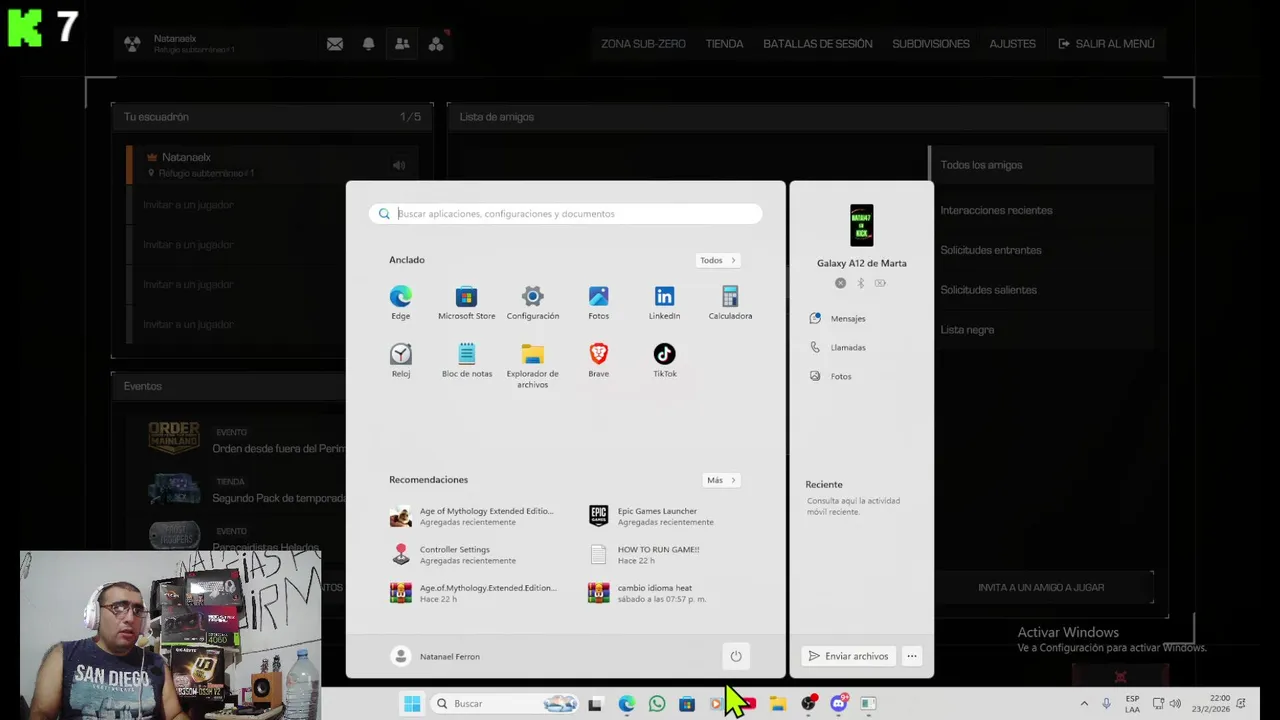Image resolution: width=1280 pixels, height=720 pixels.
Task: Show all apps with Todos button
Action: [x=718, y=260]
